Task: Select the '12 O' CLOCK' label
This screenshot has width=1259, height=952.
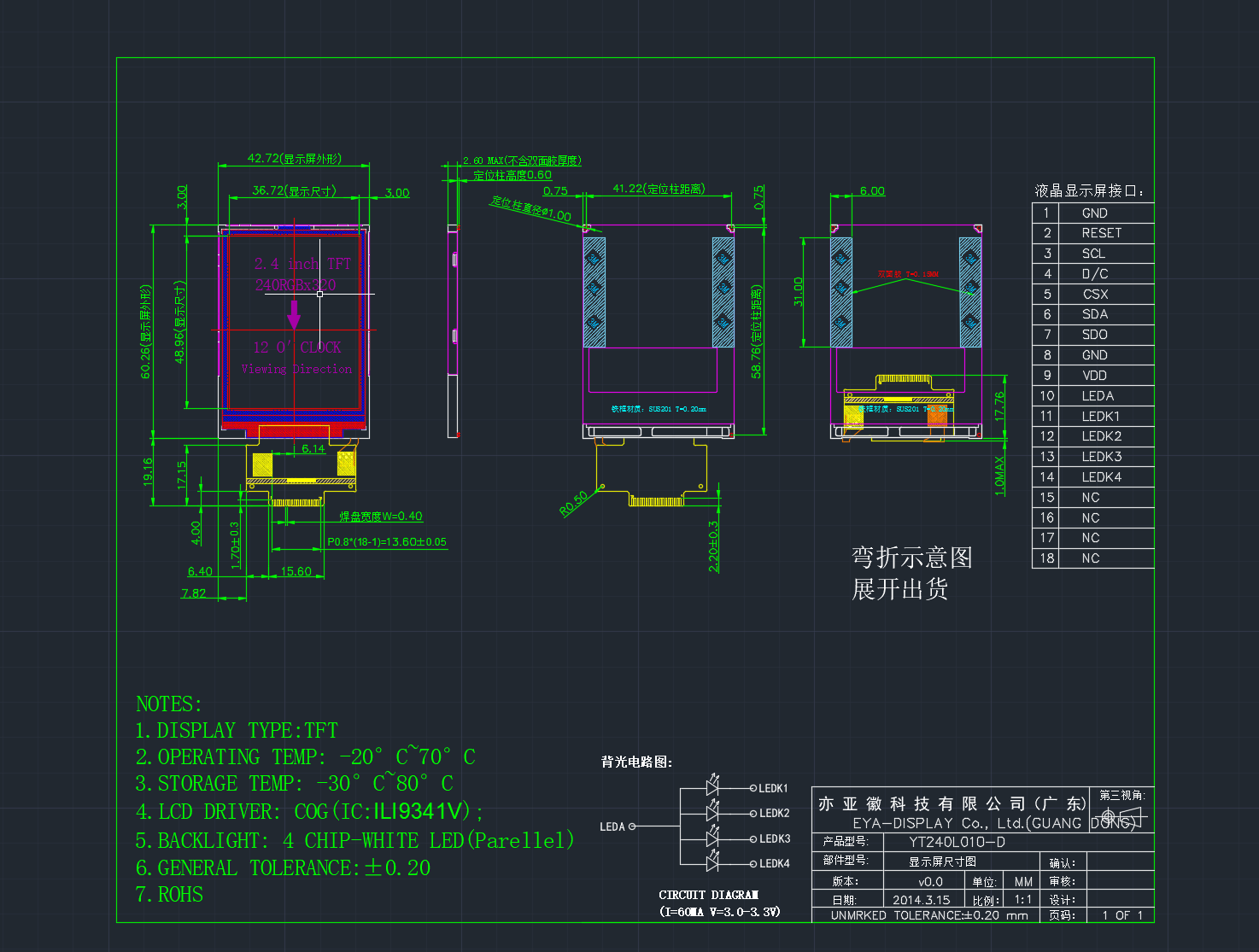Action: (297, 348)
